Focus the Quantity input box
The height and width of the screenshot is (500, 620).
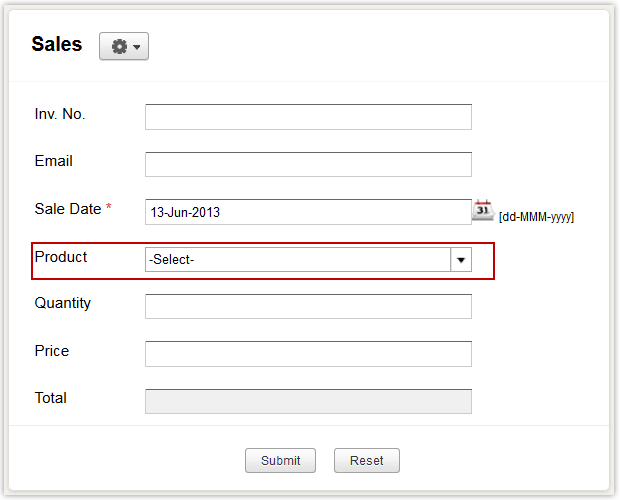308,306
